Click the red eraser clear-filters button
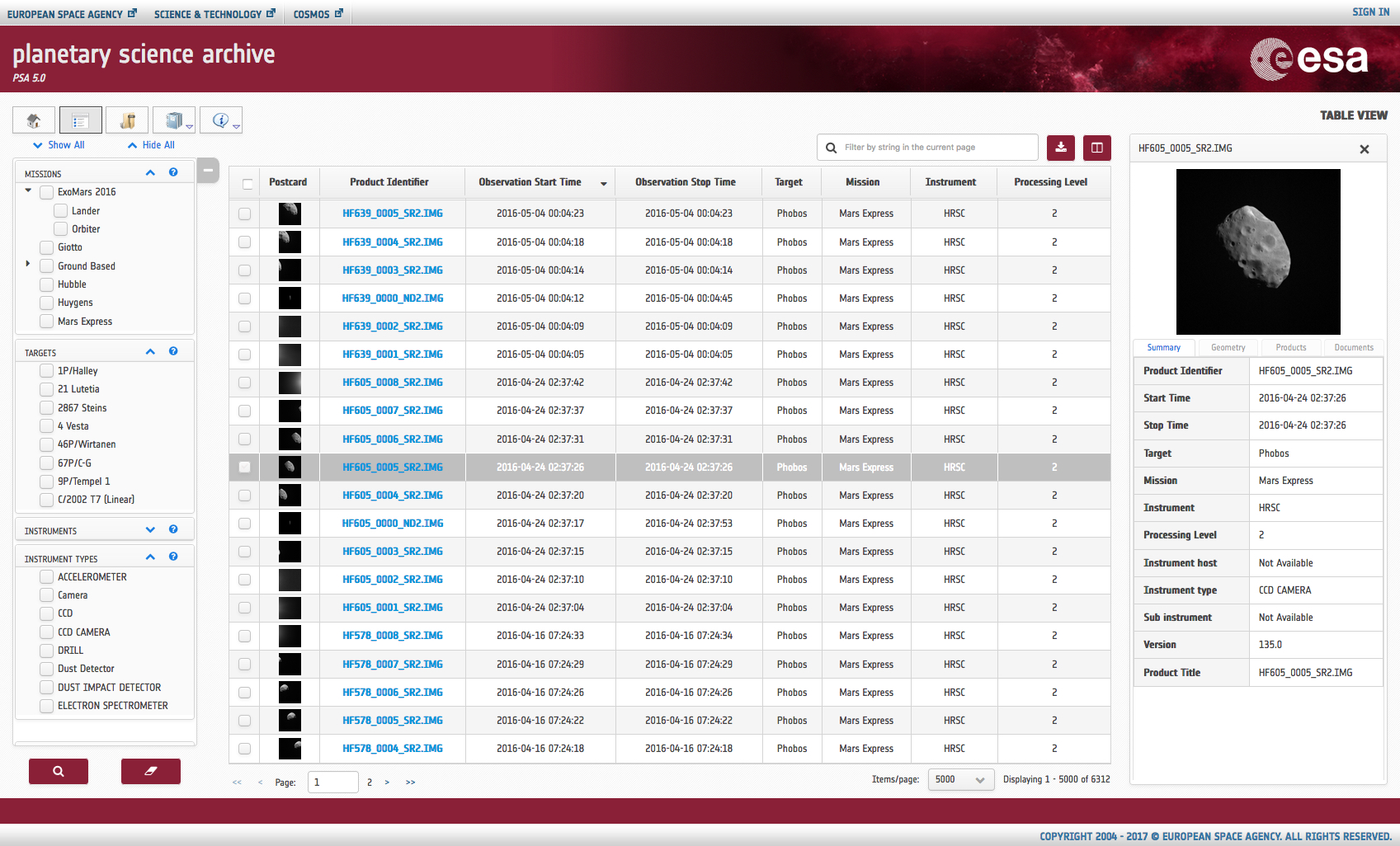Image resolution: width=1400 pixels, height=846 pixels. tap(150, 771)
